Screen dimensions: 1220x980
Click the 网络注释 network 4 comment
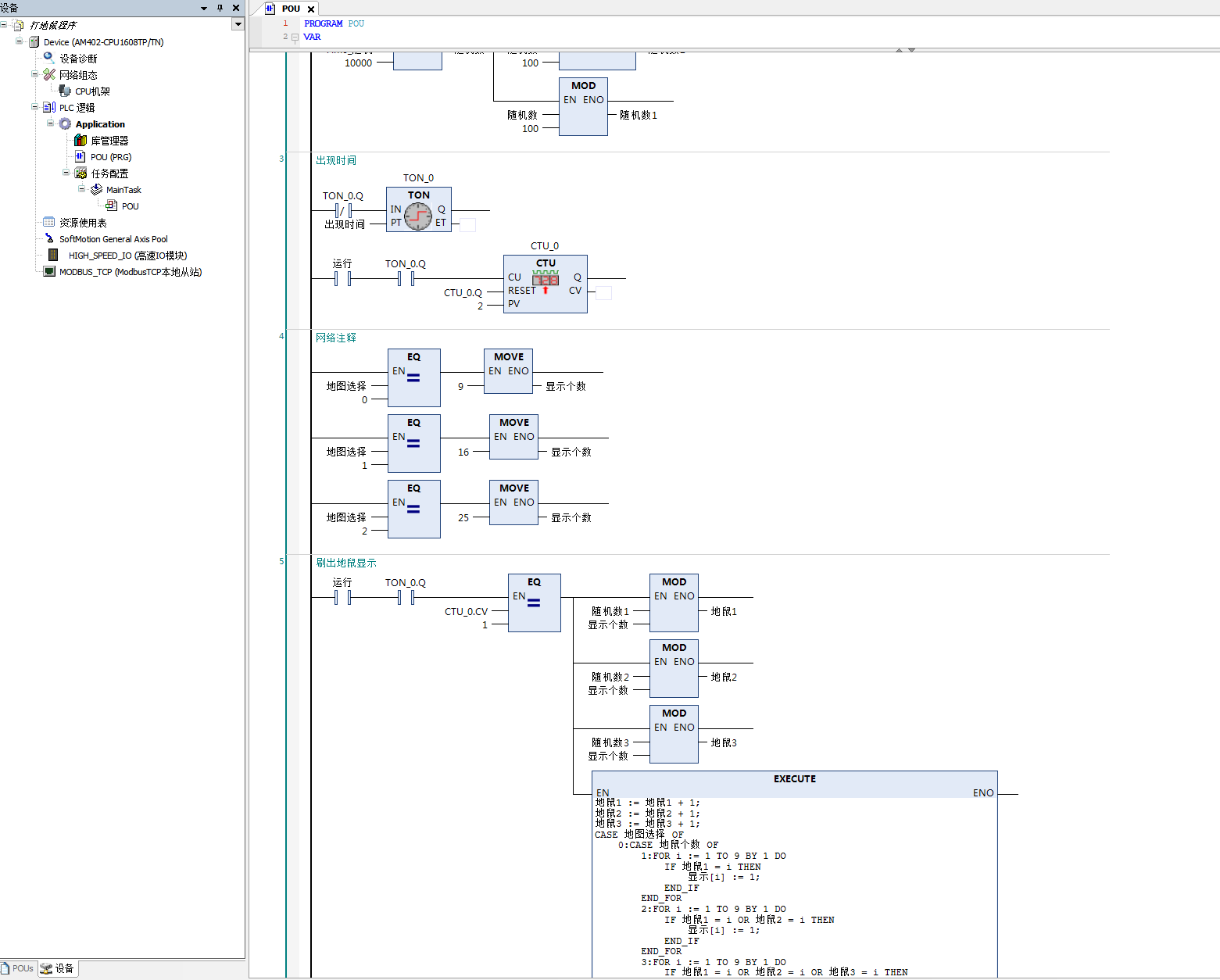pyautogui.click(x=336, y=338)
